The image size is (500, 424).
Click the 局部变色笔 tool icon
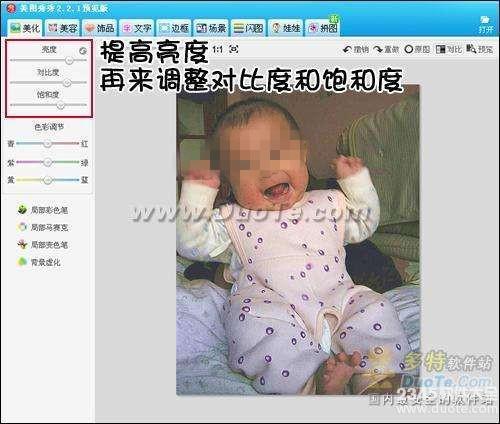tap(22, 244)
